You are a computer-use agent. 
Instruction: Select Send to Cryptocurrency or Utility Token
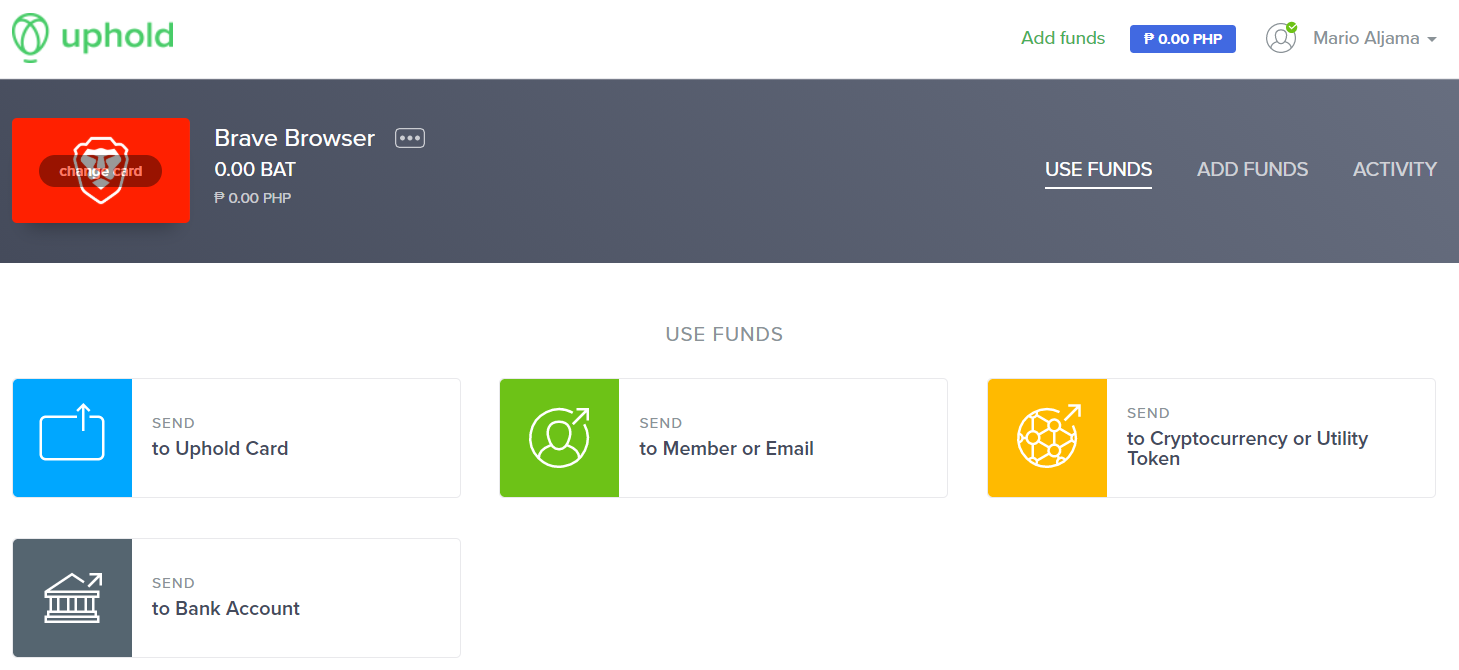coord(1211,438)
